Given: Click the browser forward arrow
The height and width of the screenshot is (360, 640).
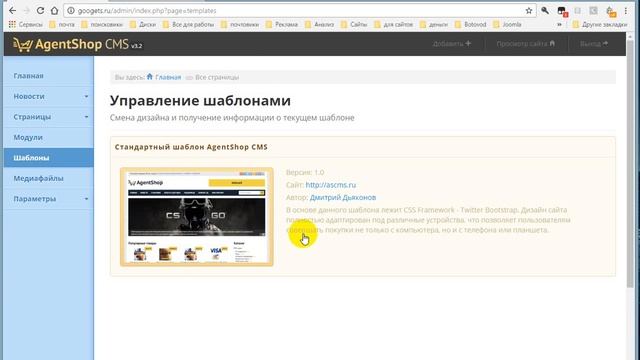Looking at the screenshot, I should (26, 11).
